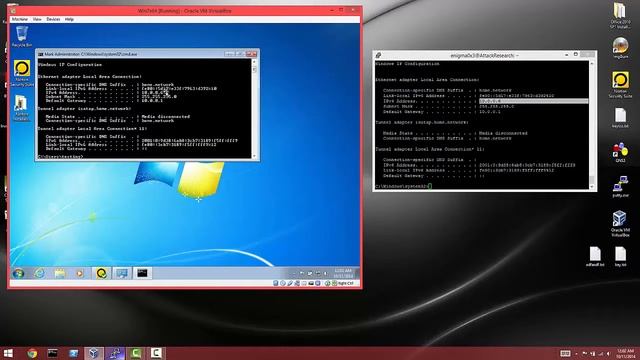Select the putty.exe icon on host desktop
This screenshot has height=360, width=640.
click(620, 187)
